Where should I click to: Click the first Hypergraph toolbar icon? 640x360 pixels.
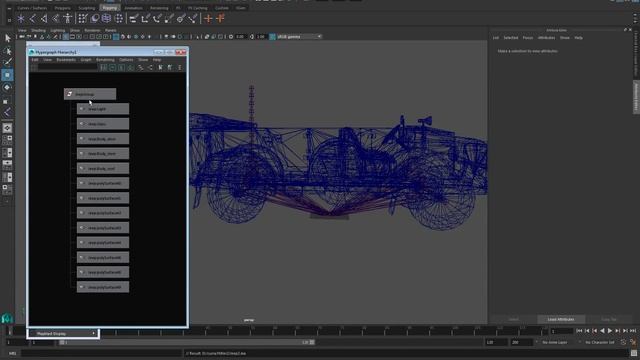(104, 67)
